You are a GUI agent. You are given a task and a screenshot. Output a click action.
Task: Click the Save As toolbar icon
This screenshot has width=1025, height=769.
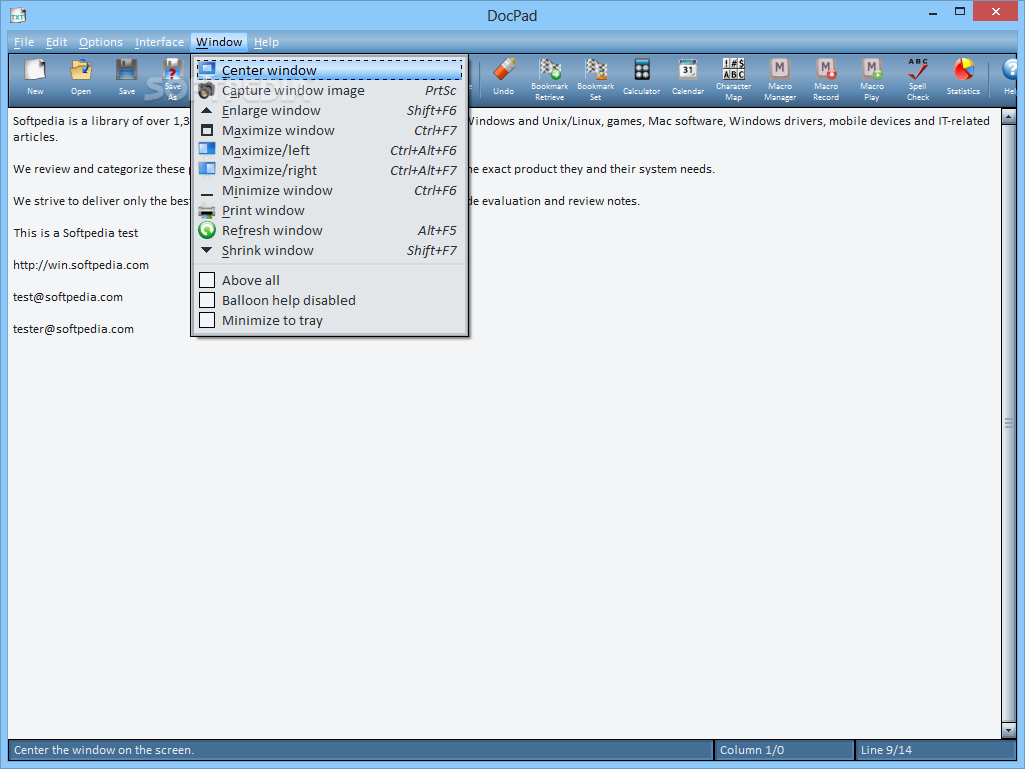[x=173, y=79]
